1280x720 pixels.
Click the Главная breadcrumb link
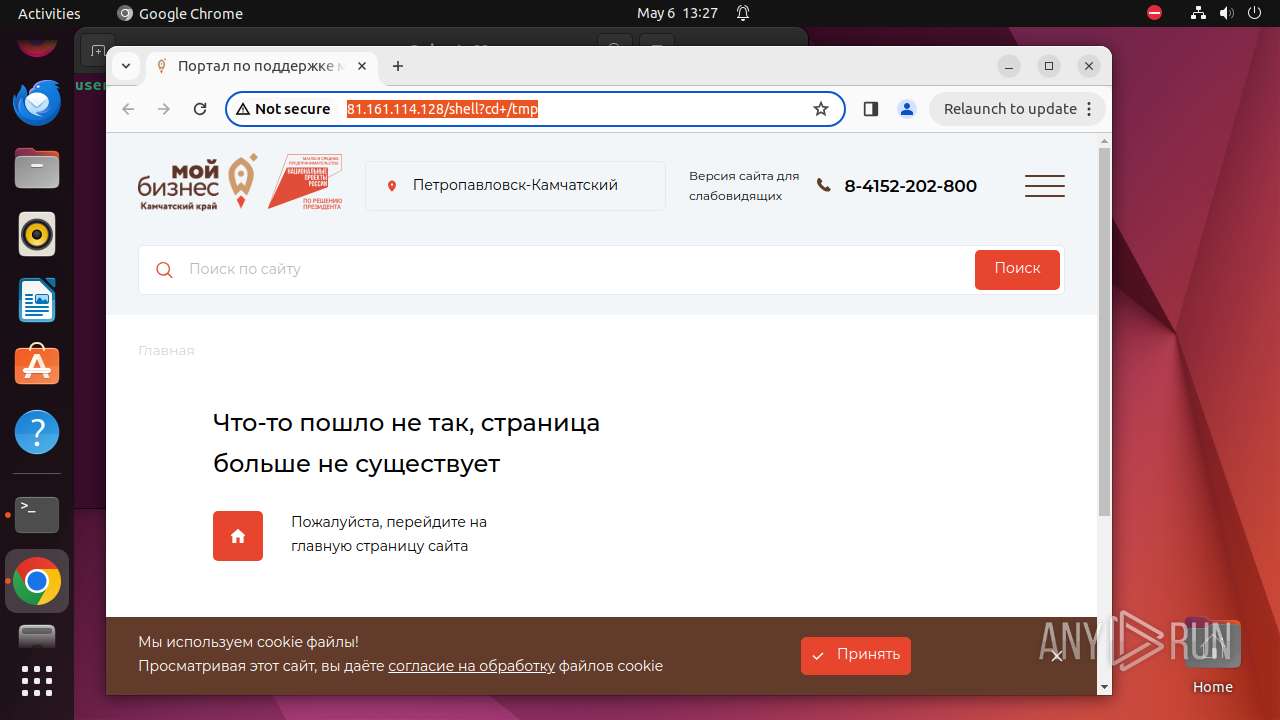point(166,351)
